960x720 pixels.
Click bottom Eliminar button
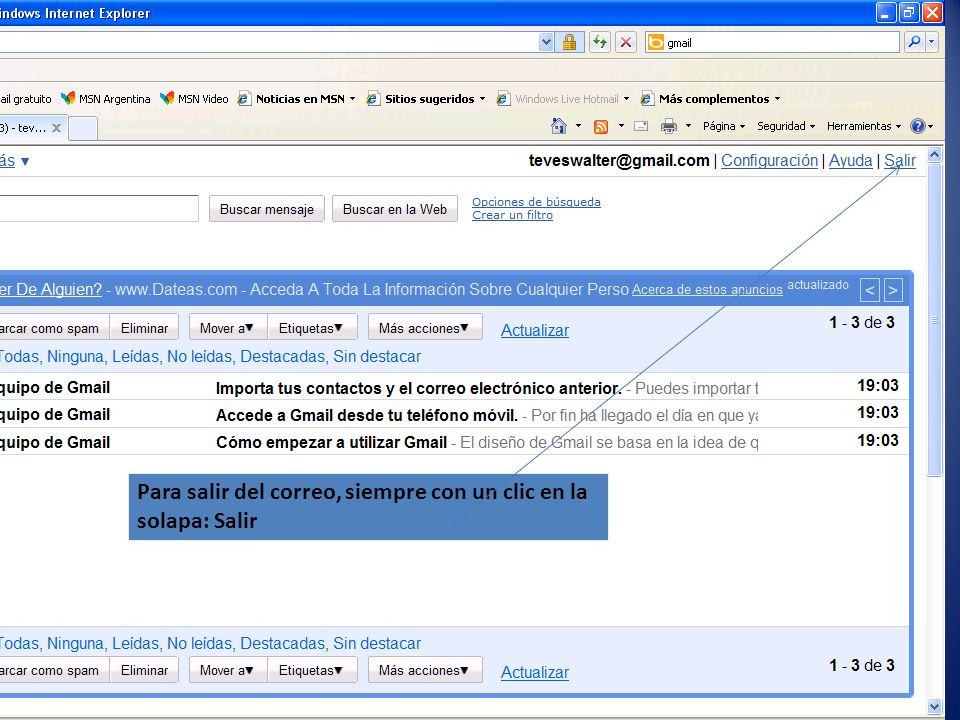point(144,670)
